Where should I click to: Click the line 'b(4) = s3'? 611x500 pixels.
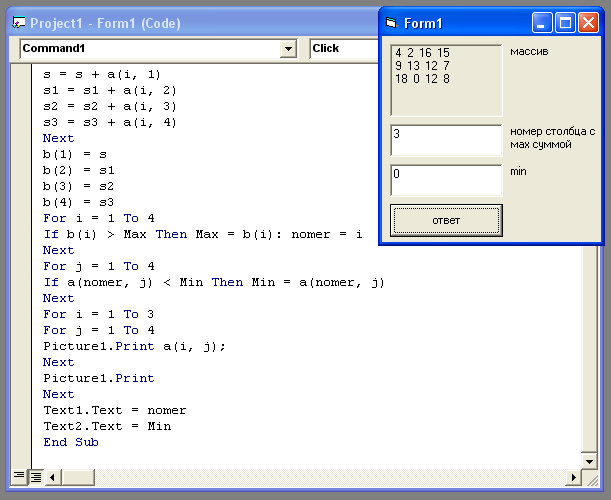pyautogui.click(x=79, y=202)
